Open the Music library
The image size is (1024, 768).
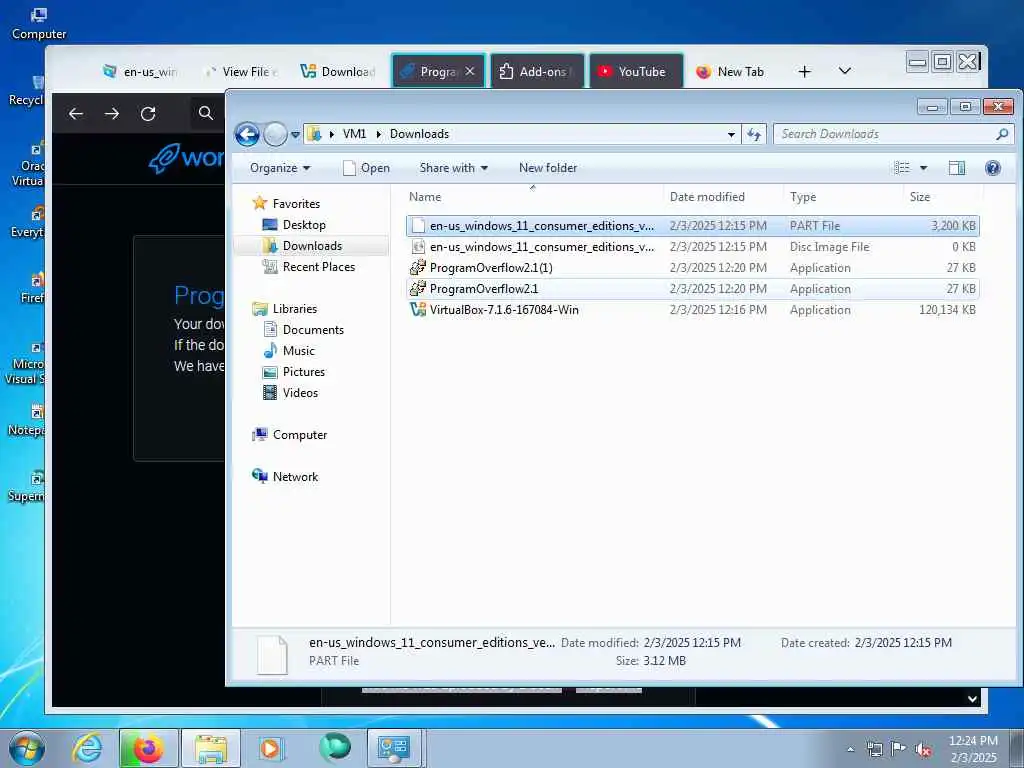pyautogui.click(x=289, y=351)
